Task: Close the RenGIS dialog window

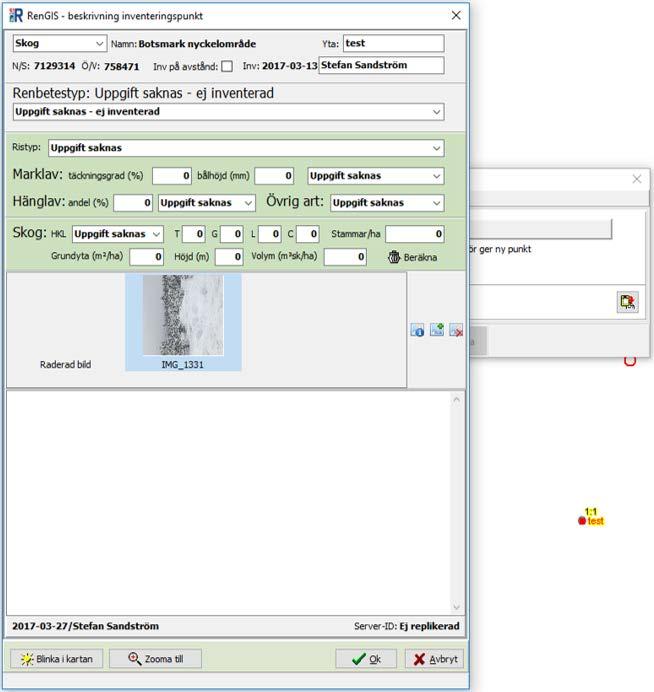Action: (456, 15)
